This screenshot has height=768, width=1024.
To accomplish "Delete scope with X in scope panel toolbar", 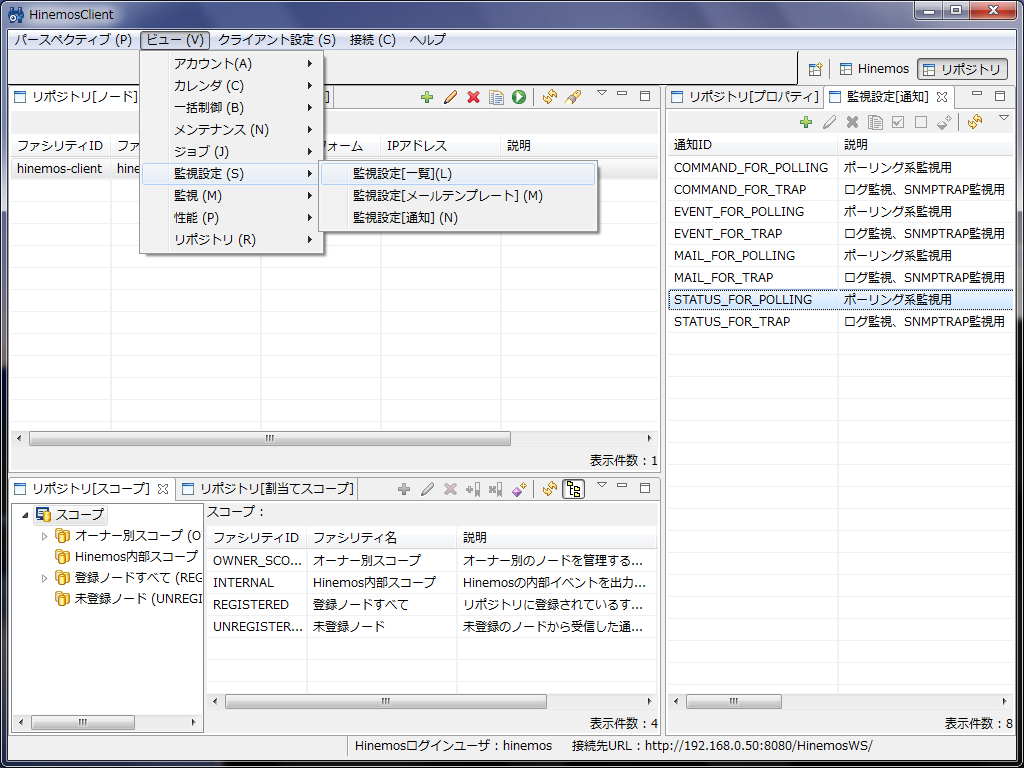I will coord(450,489).
